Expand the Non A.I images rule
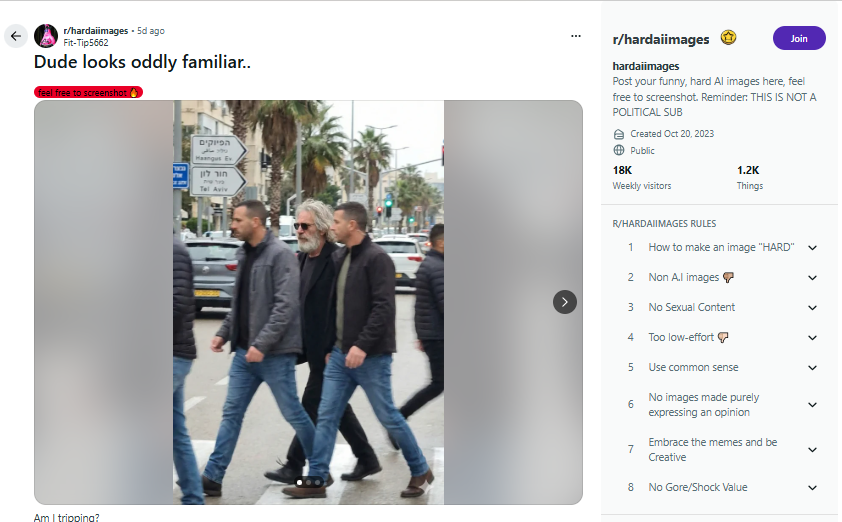Image resolution: width=842 pixels, height=522 pixels. tap(812, 278)
